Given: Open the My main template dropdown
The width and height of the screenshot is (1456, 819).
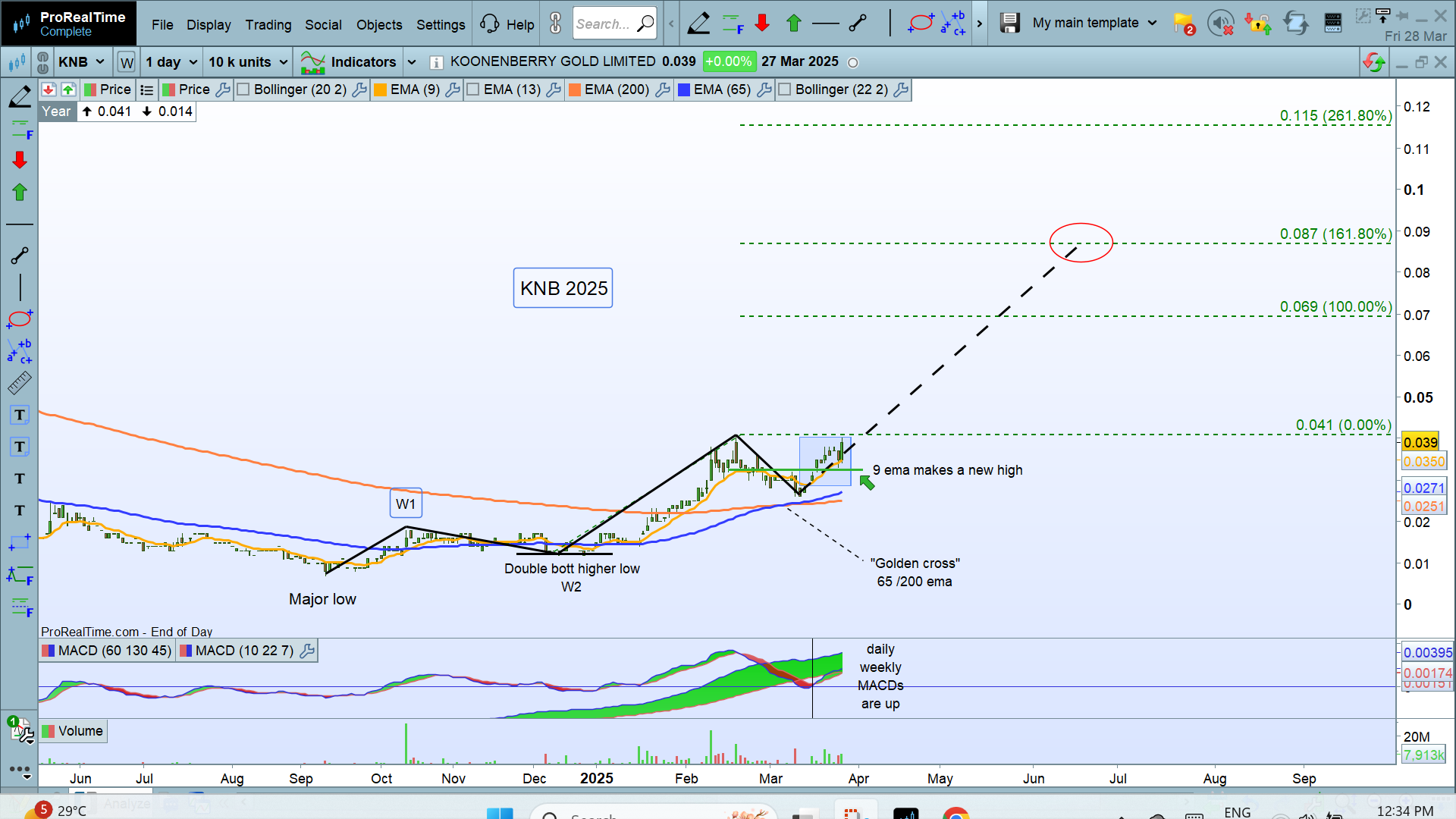Looking at the screenshot, I should click(1094, 24).
